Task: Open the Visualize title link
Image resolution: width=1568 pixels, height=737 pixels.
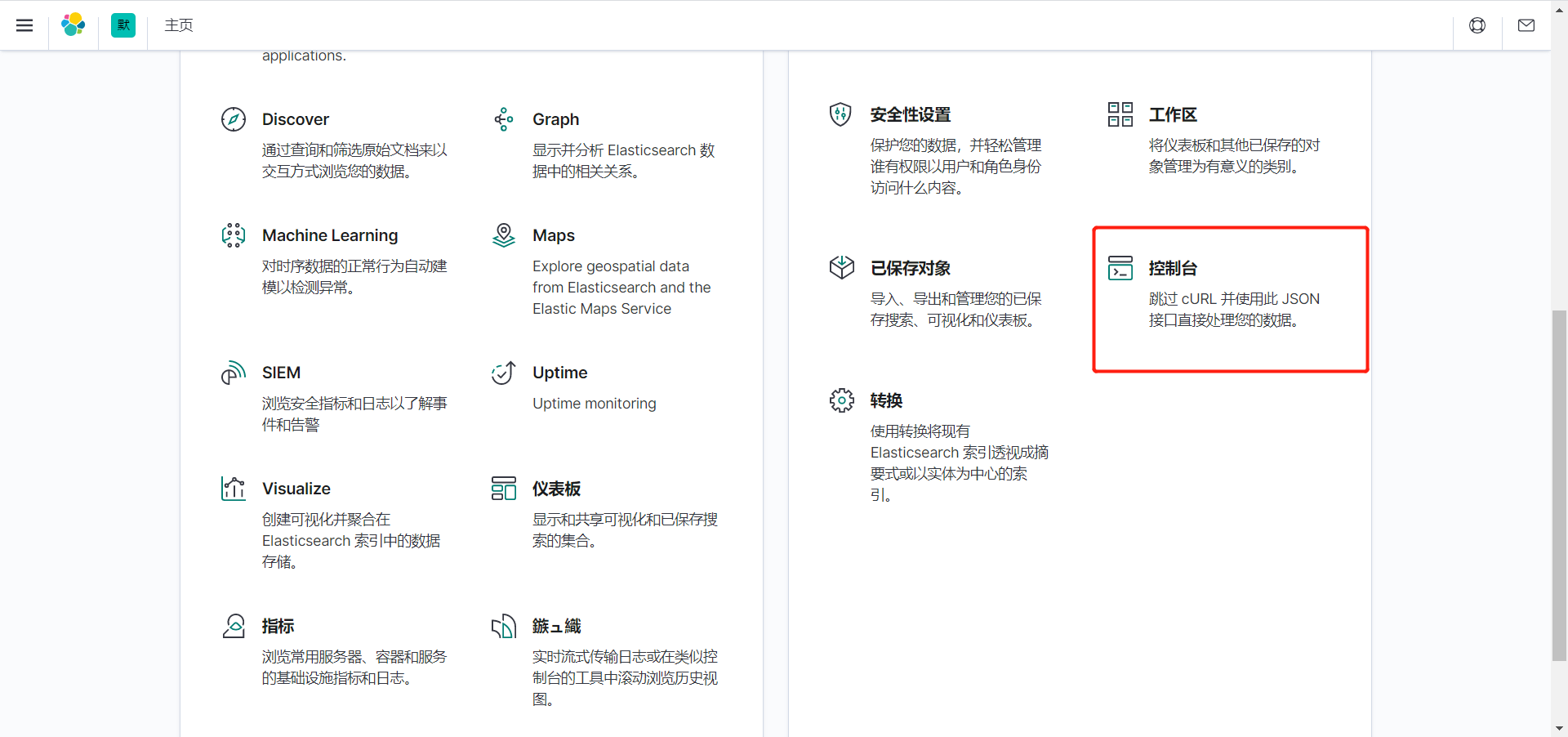Action: (x=296, y=489)
